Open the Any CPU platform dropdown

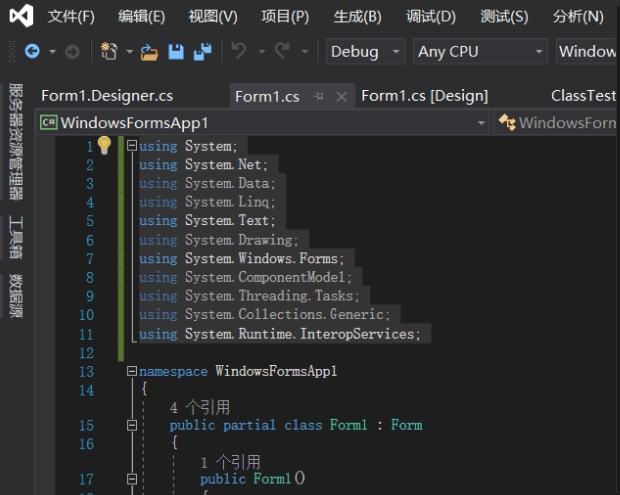[x=480, y=51]
